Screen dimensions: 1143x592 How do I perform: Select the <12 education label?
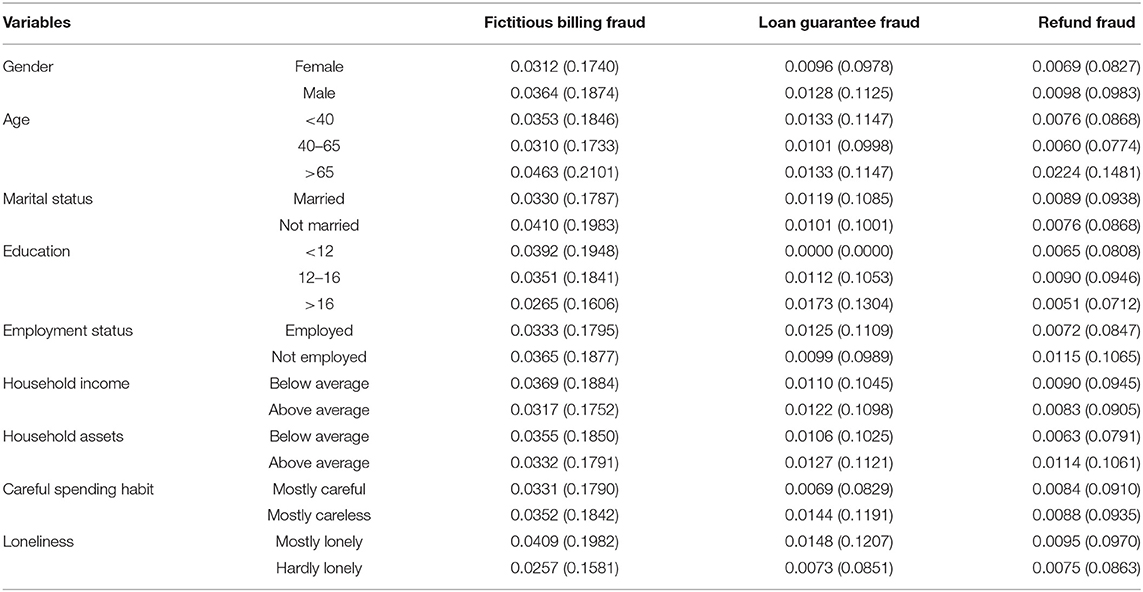319,252
